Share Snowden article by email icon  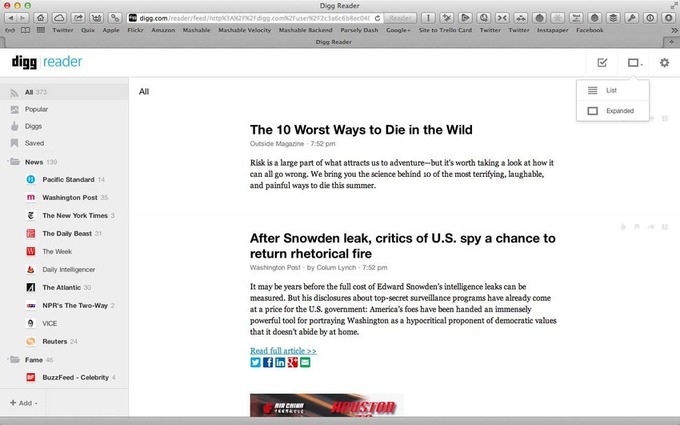coord(305,362)
